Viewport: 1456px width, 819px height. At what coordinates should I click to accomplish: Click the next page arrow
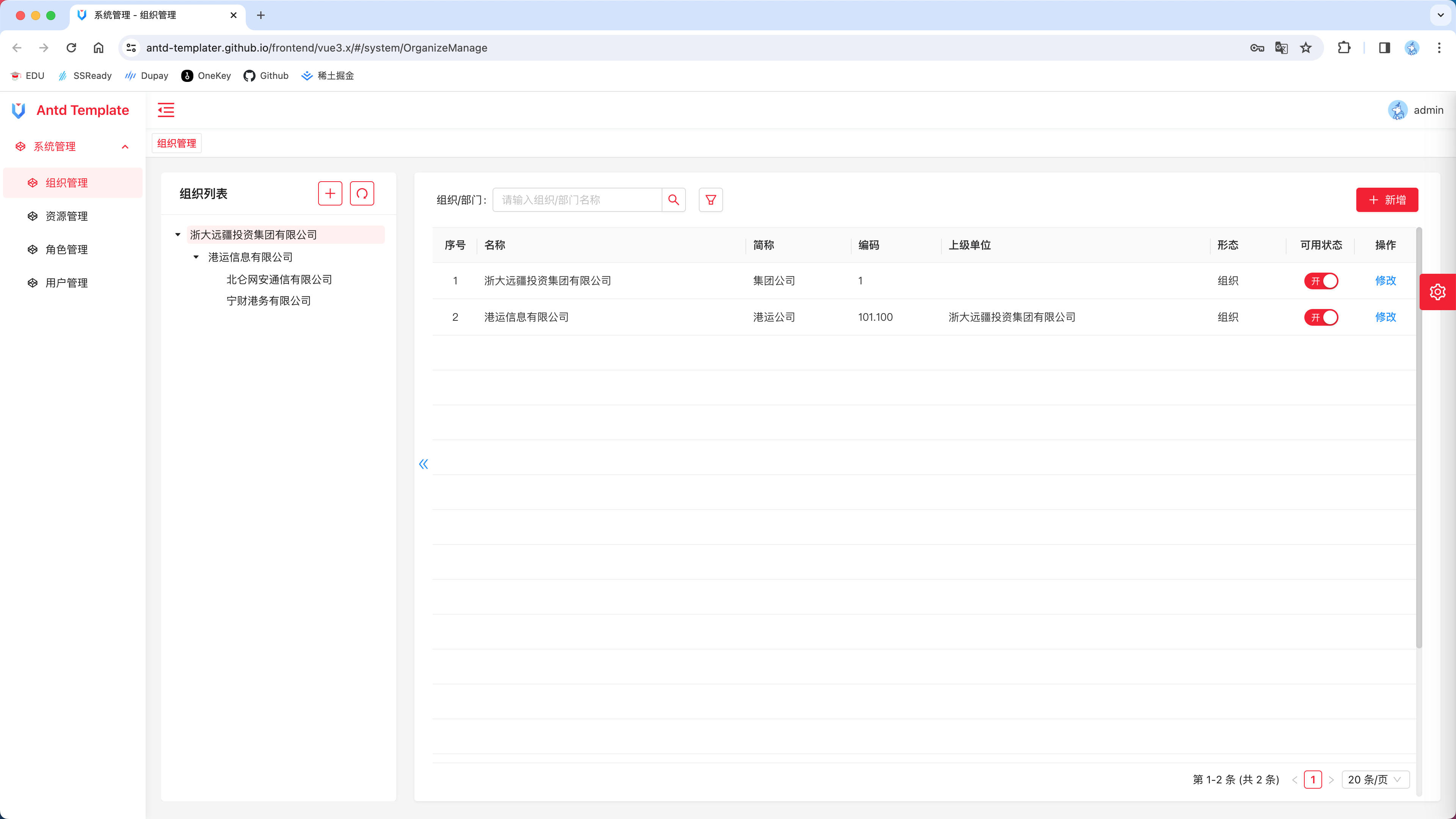pyautogui.click(x=1331, y=780)
